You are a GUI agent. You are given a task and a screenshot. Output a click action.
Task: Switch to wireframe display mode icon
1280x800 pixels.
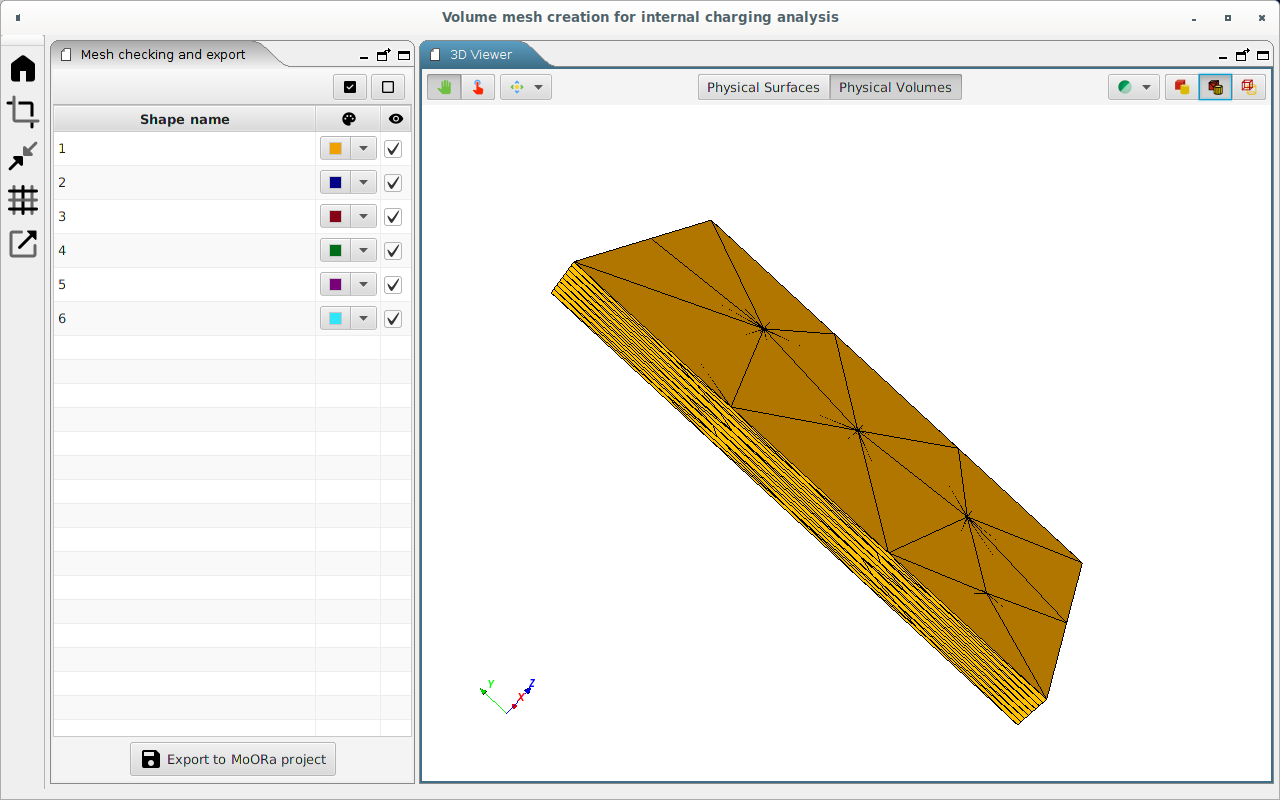(1248, 87)
